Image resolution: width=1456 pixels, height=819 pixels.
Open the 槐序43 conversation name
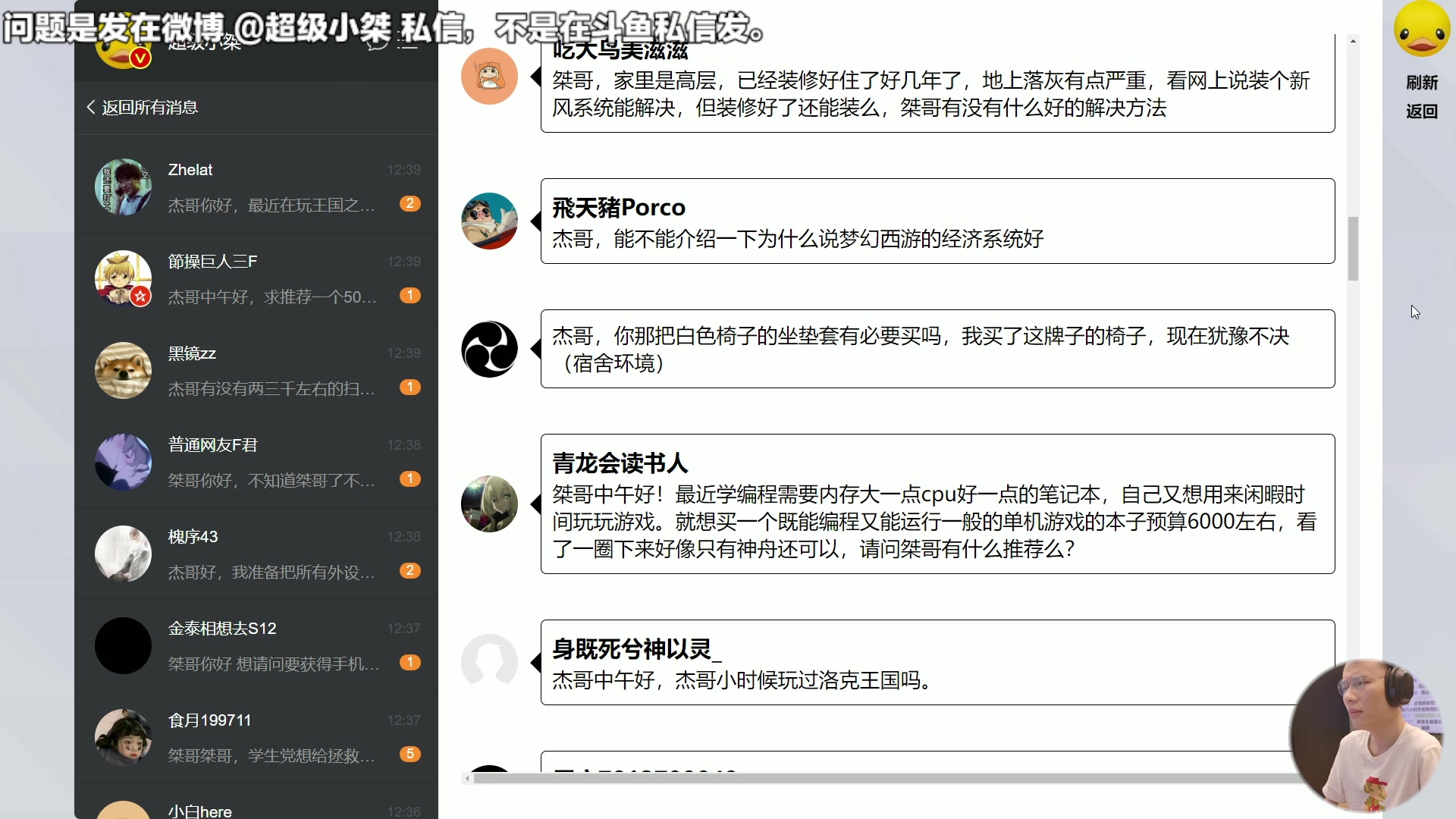click(193, 537)
